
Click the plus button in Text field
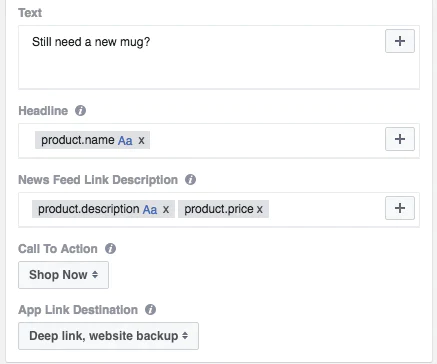coord(400,41)
